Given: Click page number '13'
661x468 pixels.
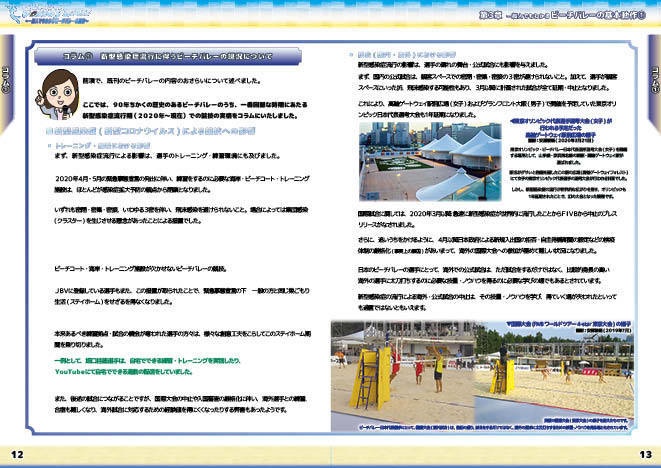Looking at the screenshot, I should coord(645,455).
